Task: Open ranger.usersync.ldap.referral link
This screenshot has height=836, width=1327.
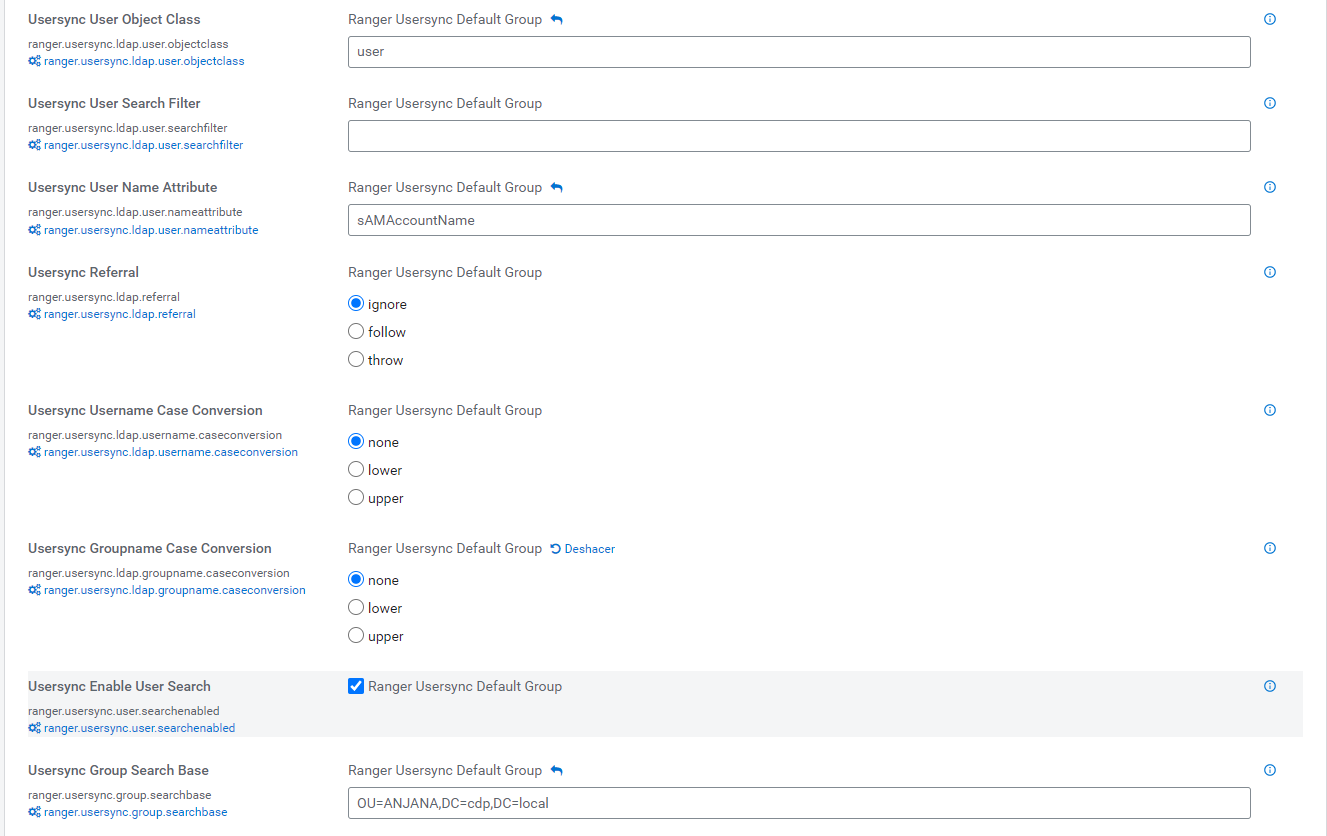Action: tap(119, 314)
